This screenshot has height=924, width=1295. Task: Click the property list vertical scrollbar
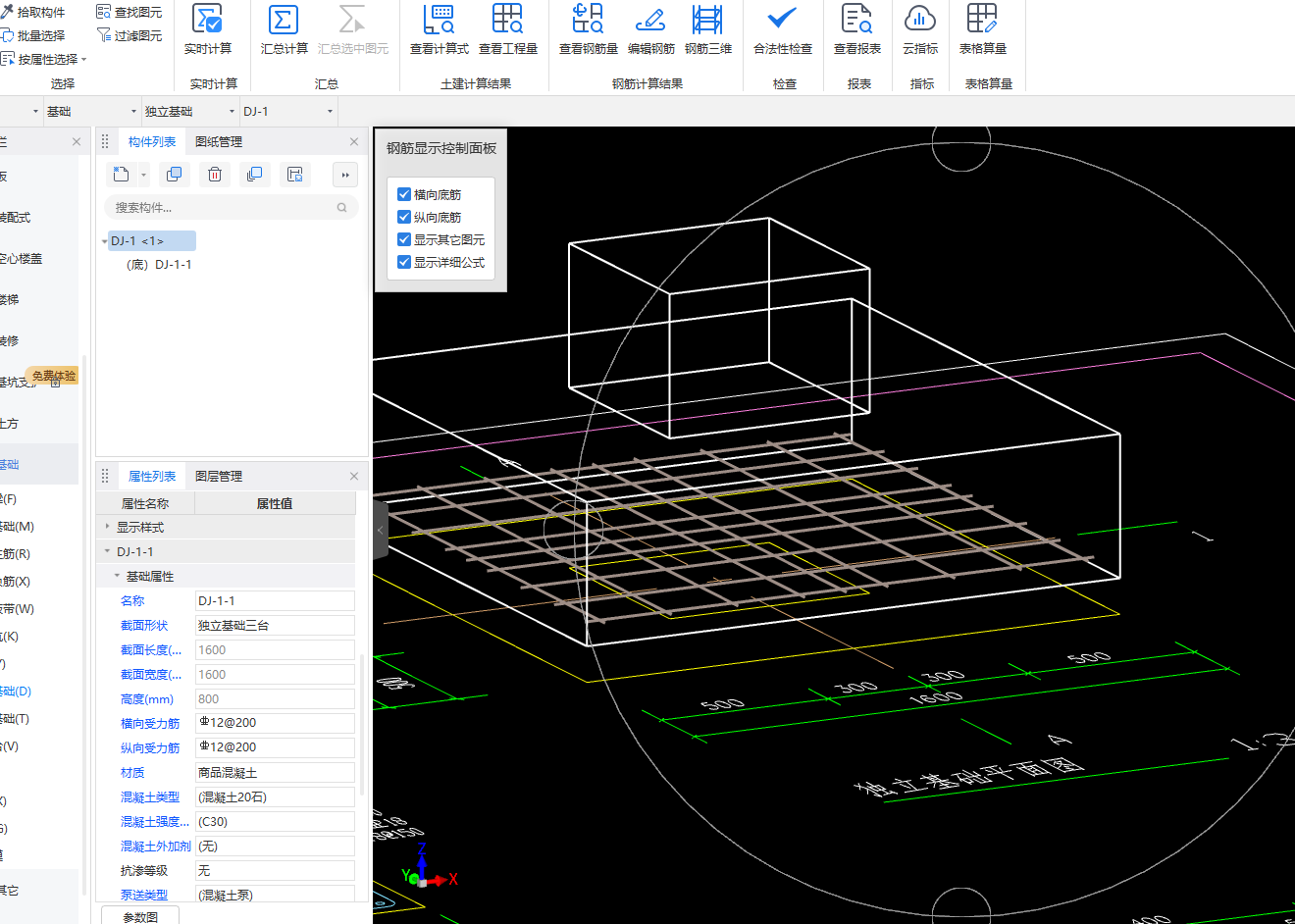pyautogui.click(x=363, y=724)
